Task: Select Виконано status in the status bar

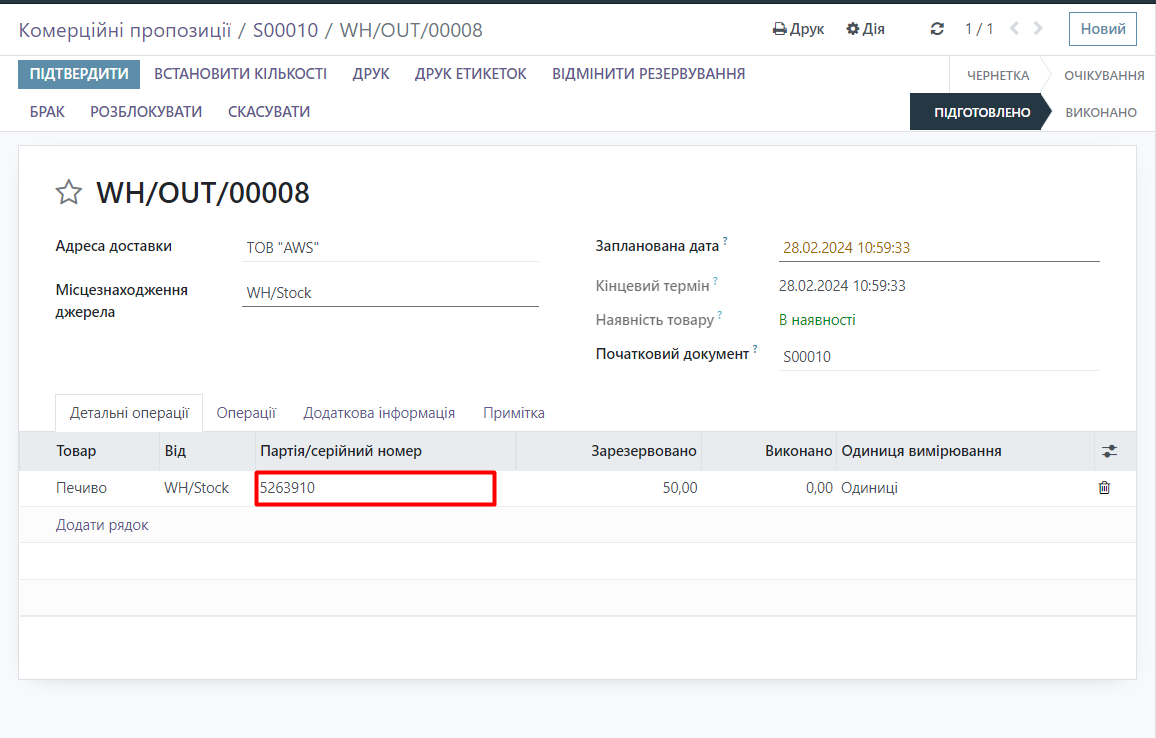Action: coord(1100,112)
